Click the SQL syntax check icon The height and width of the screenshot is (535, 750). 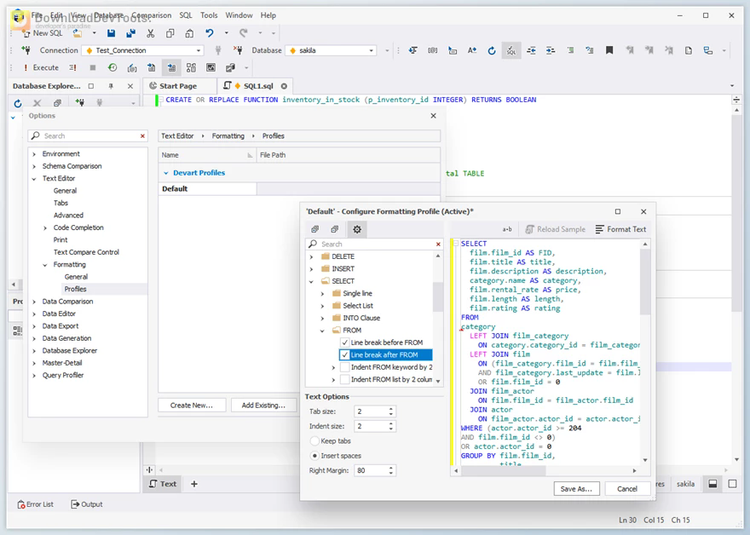pyautogui.click(x=511, y=50)
